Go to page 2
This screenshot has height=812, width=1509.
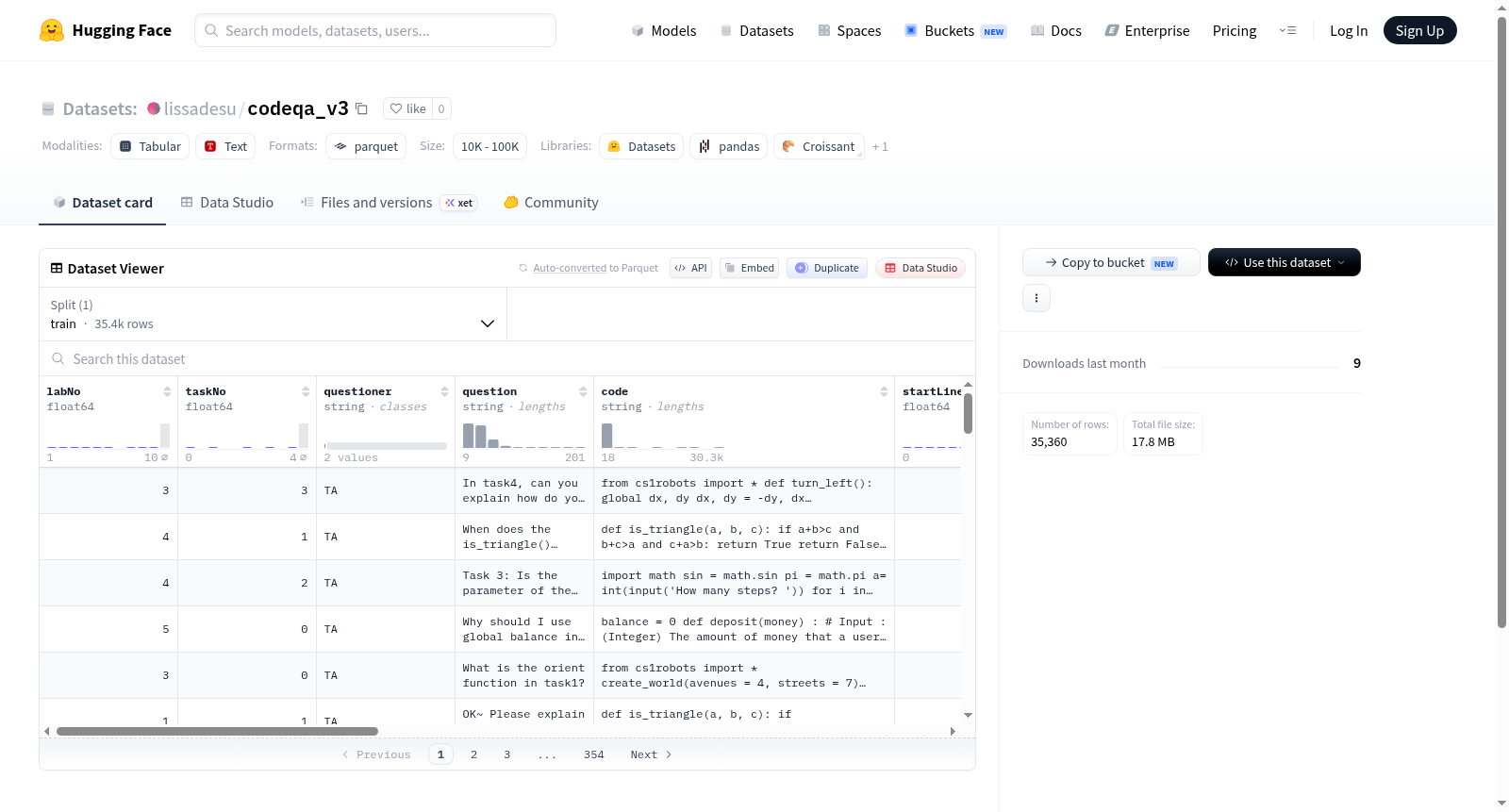[473, 754]
